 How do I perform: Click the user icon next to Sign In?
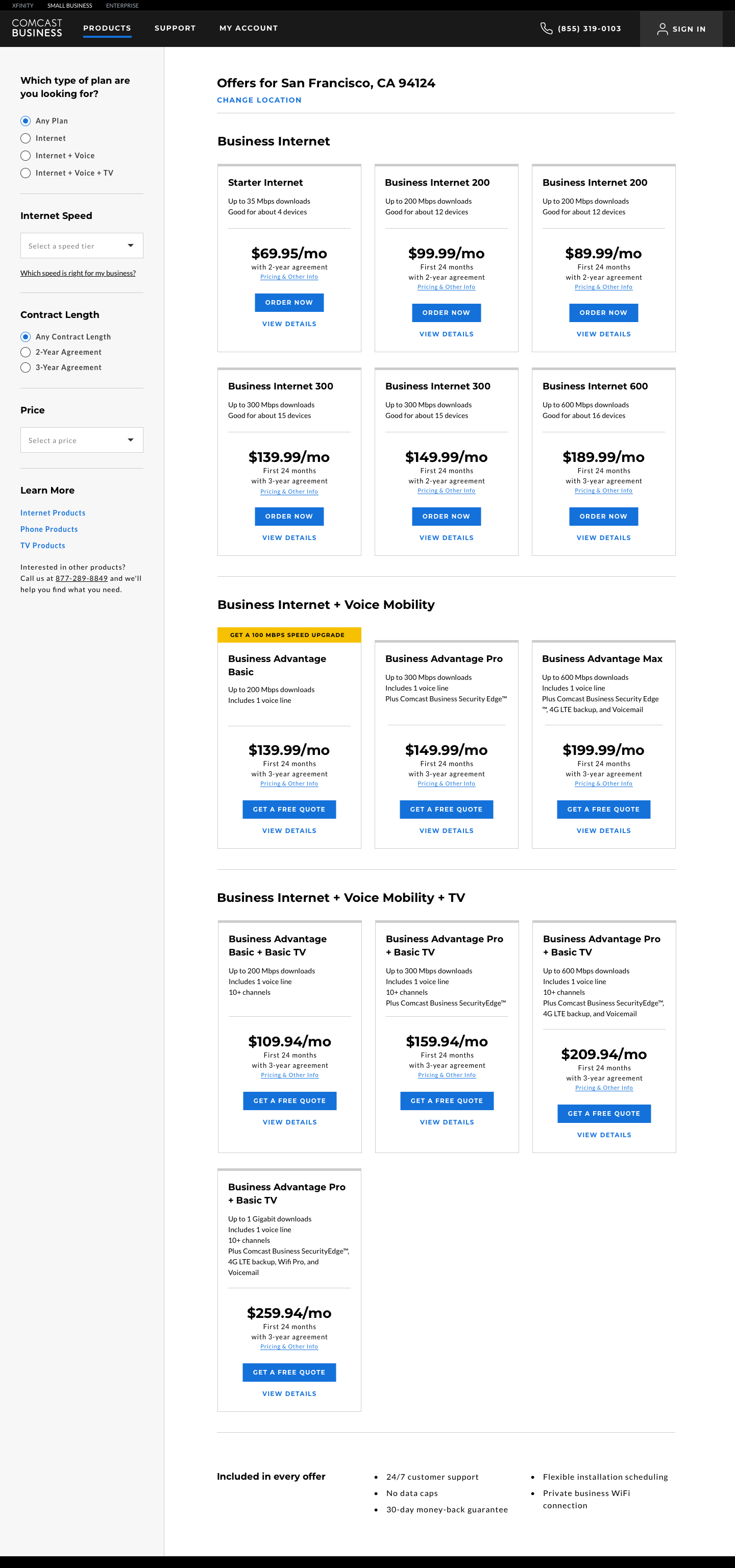pyautogui.click(x=662, y=29)
